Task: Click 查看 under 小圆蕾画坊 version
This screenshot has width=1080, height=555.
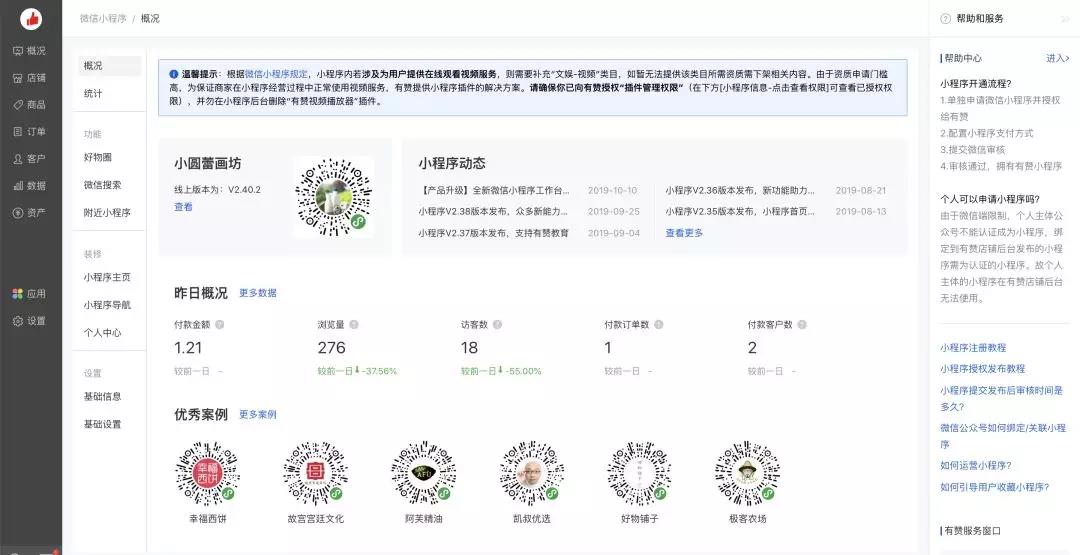Action: [x=183, y=207]
